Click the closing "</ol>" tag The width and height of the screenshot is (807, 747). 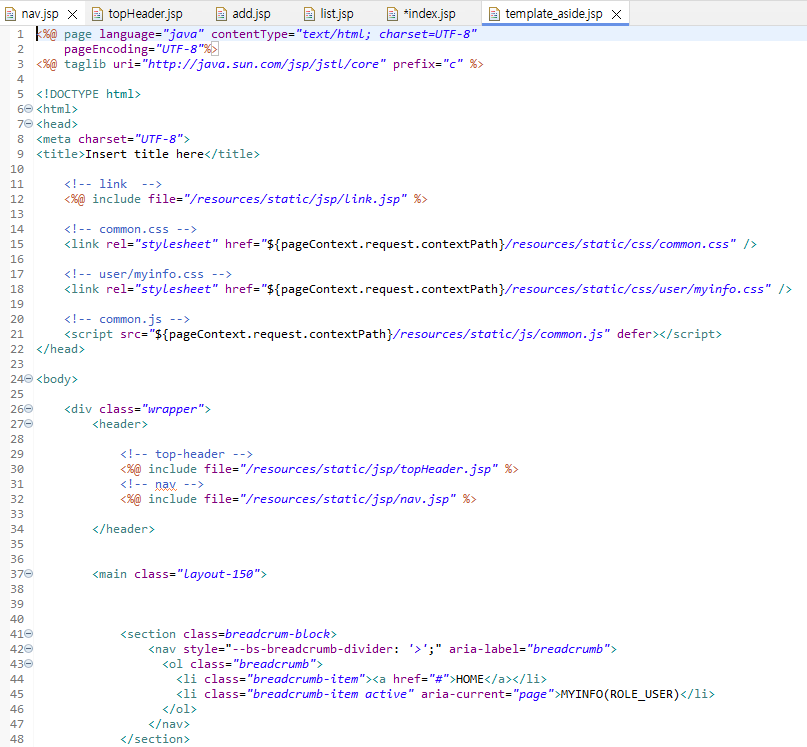pyautogui.click(x=180, y=709)
